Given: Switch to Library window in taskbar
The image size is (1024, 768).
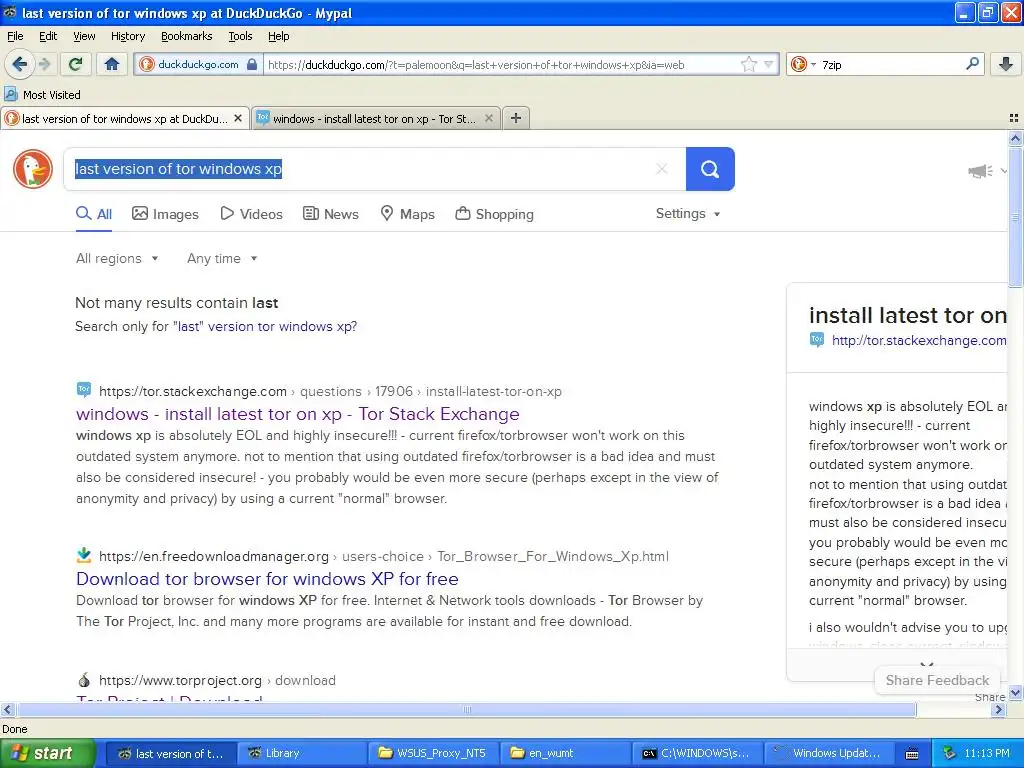Looking at the screenshot, I should 300,753.
